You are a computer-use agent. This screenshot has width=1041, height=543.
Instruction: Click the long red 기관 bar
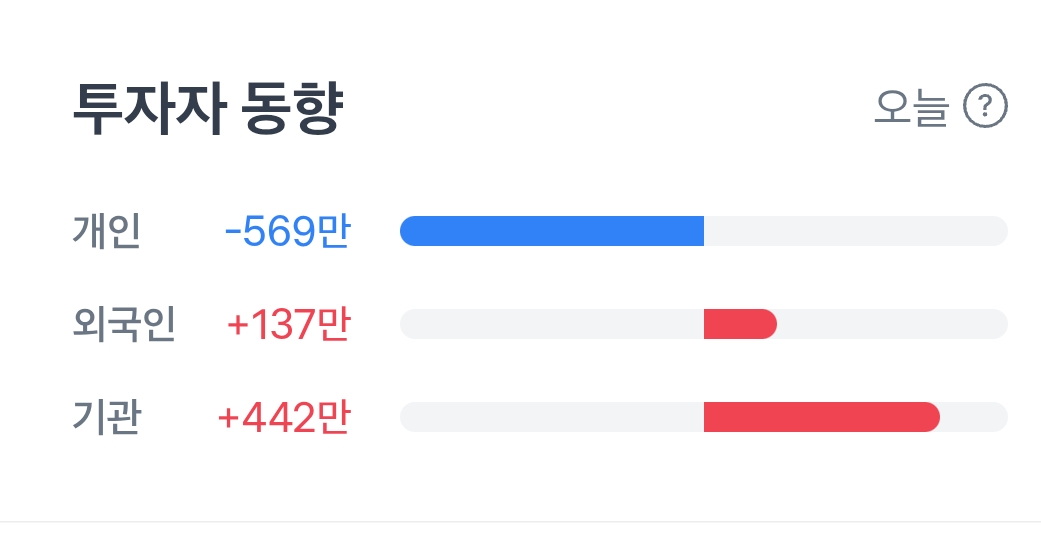point(822,417)
